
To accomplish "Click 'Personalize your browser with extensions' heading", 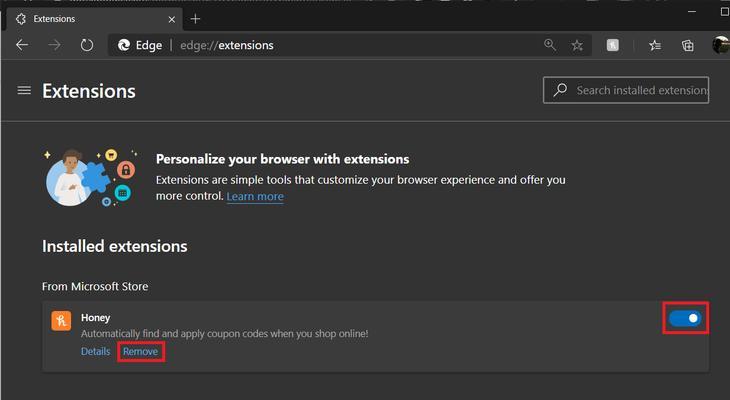I will point(283,159).
